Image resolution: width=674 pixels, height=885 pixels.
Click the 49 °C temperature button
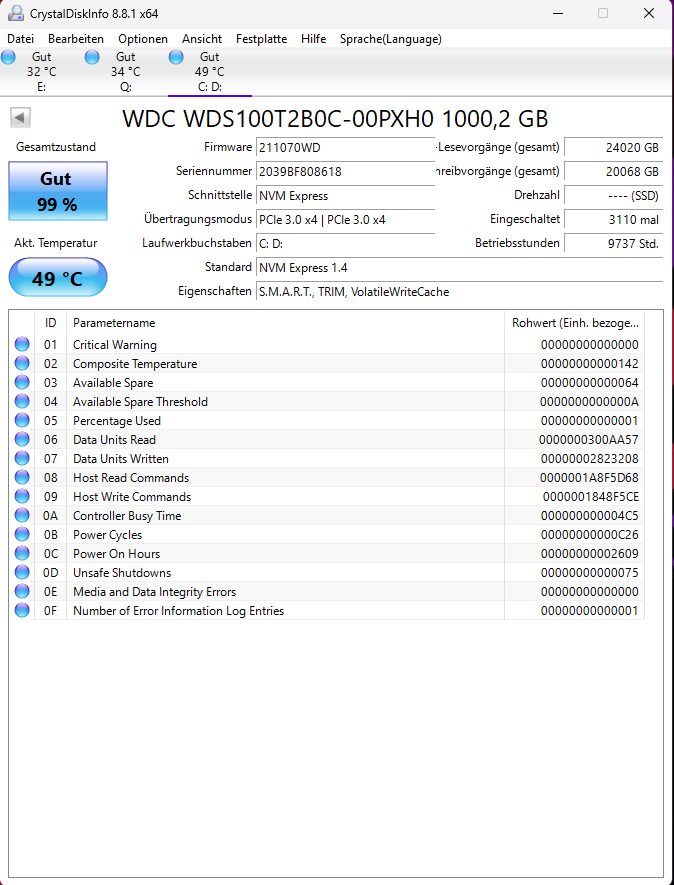click(x=58, y=278)
